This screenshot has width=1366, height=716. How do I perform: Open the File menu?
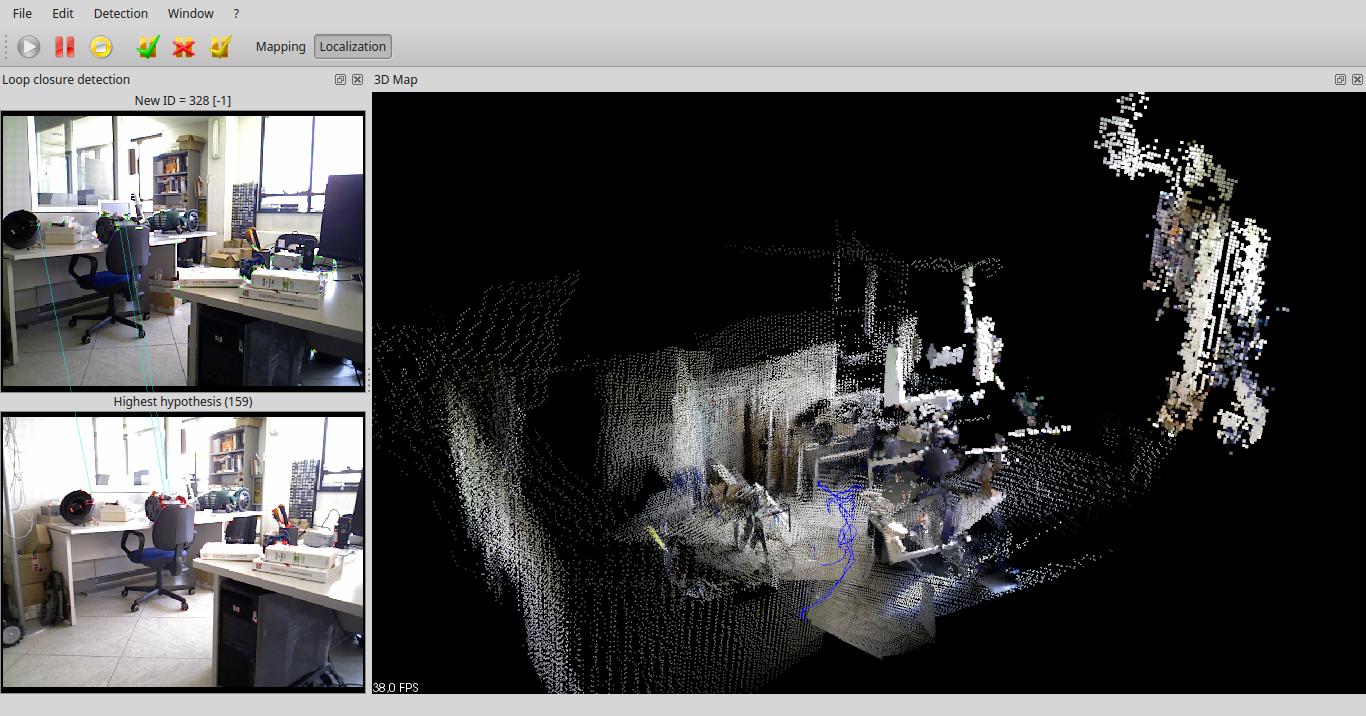tap(22, 14)
